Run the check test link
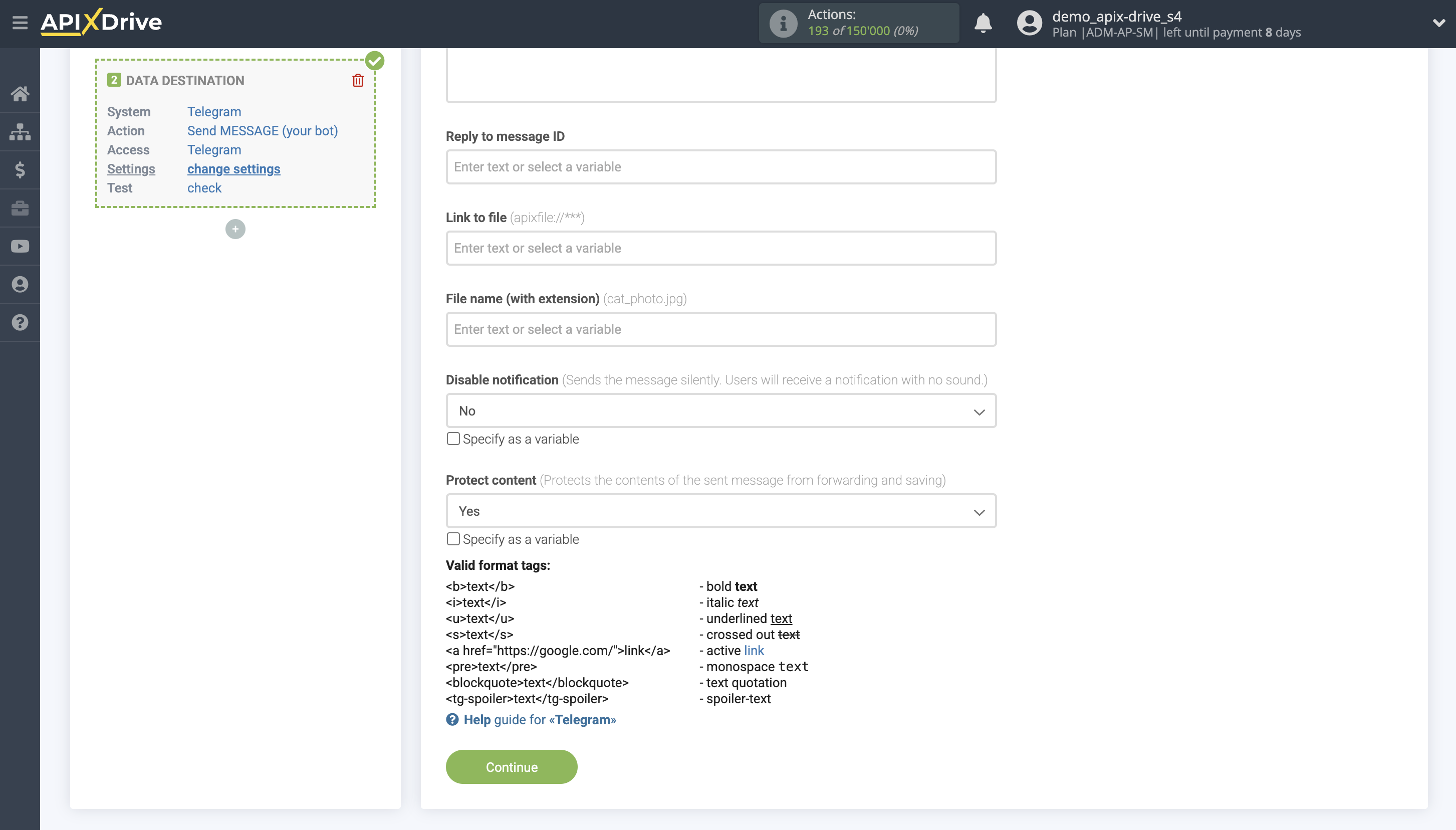The width and height of the screenshot is (1456, 830). point(204,187)
